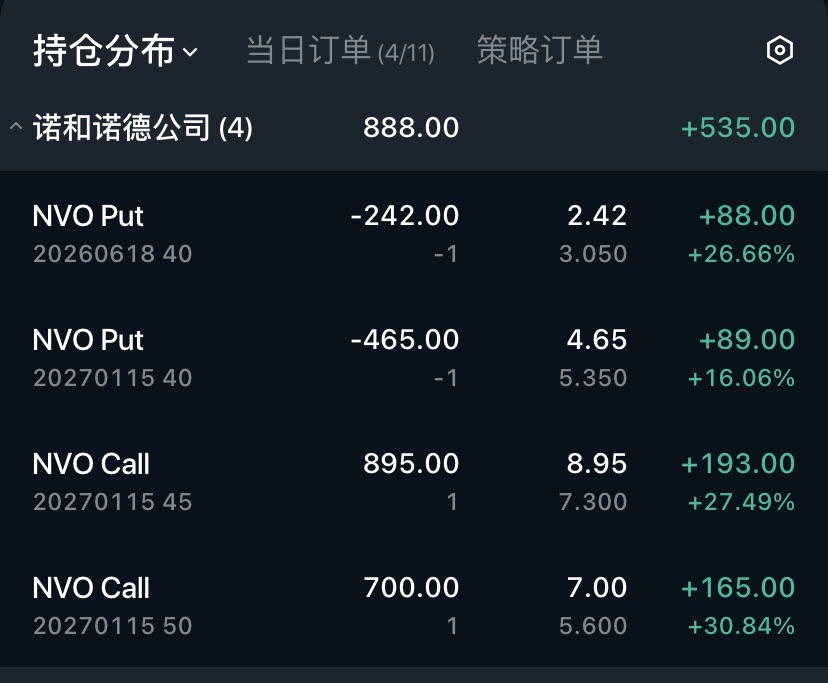Click the -465.00 market value
This screenshot has width=828, height=683.
coord(405,340)
